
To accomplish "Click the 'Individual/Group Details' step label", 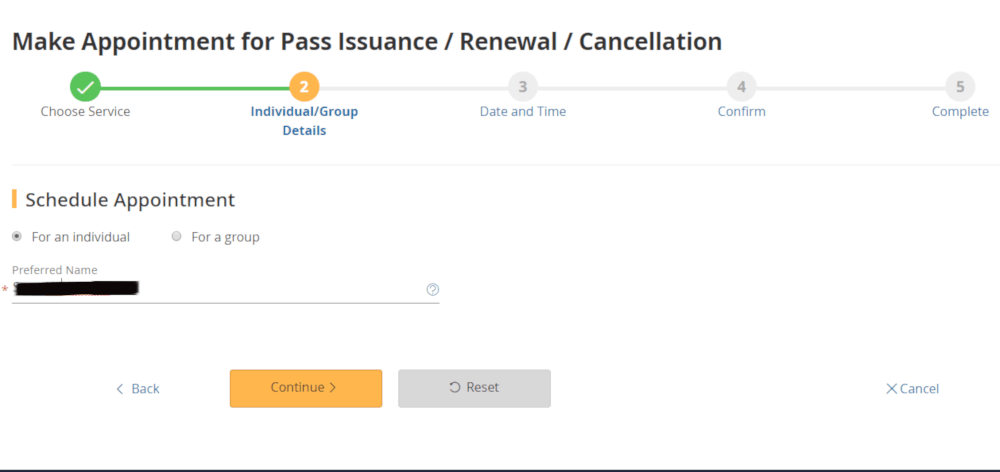I will point(304,121).
